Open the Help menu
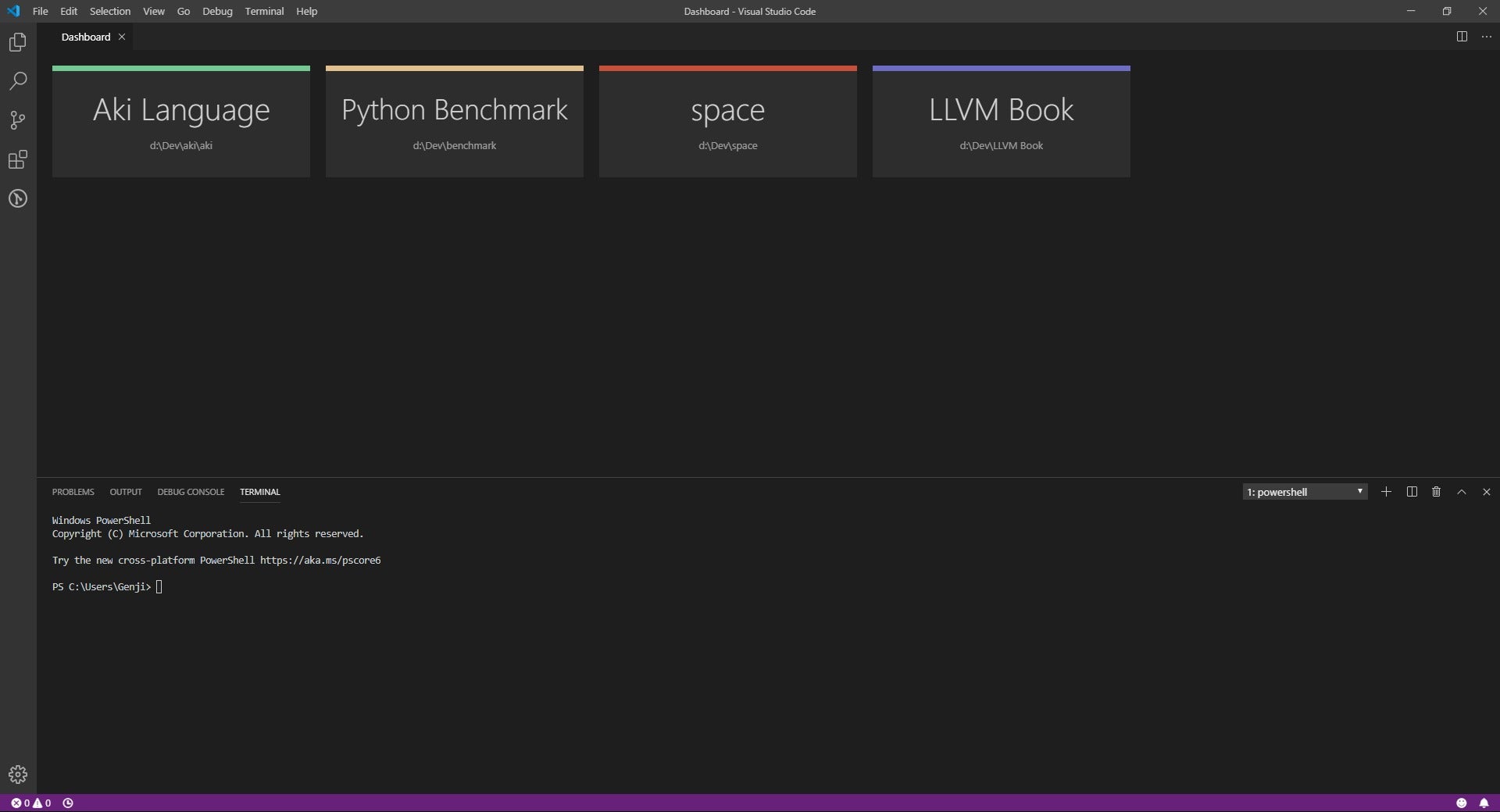Viewport: 1500px width, 812px height. click(x=307, y=11)
